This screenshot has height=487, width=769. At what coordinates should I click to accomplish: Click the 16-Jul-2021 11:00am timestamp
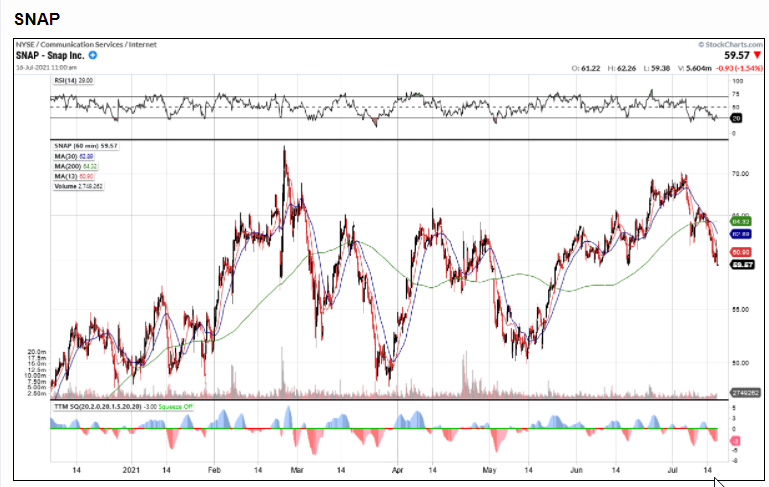[x=46, y=68]
